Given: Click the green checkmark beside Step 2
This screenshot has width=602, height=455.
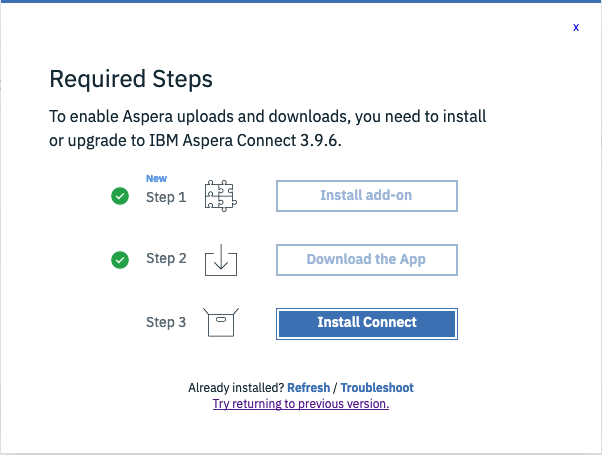Looking at the screenshot, I should 120,259.
